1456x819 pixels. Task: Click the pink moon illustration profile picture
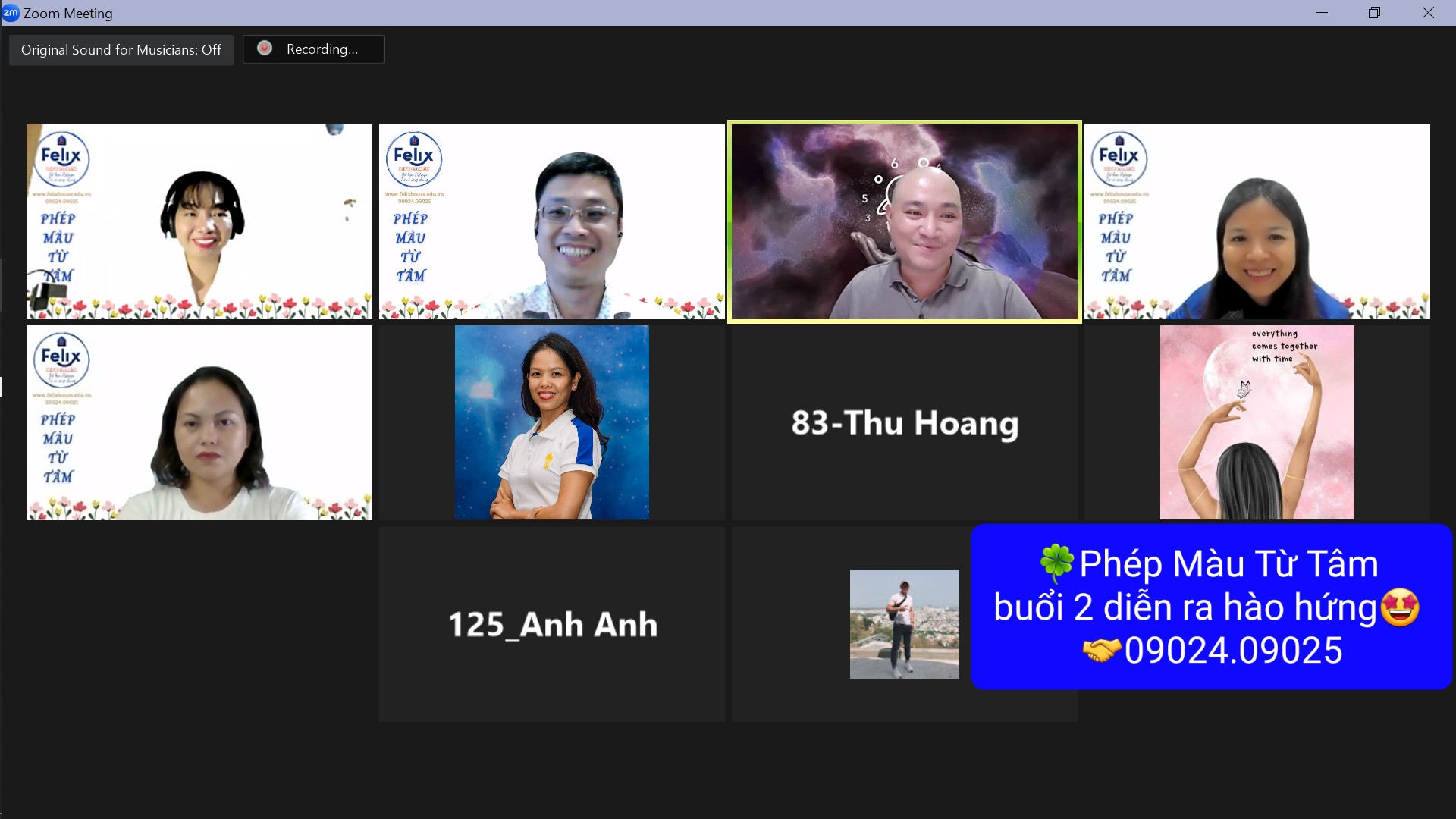pyautogui.click(x=1257, y=422)
